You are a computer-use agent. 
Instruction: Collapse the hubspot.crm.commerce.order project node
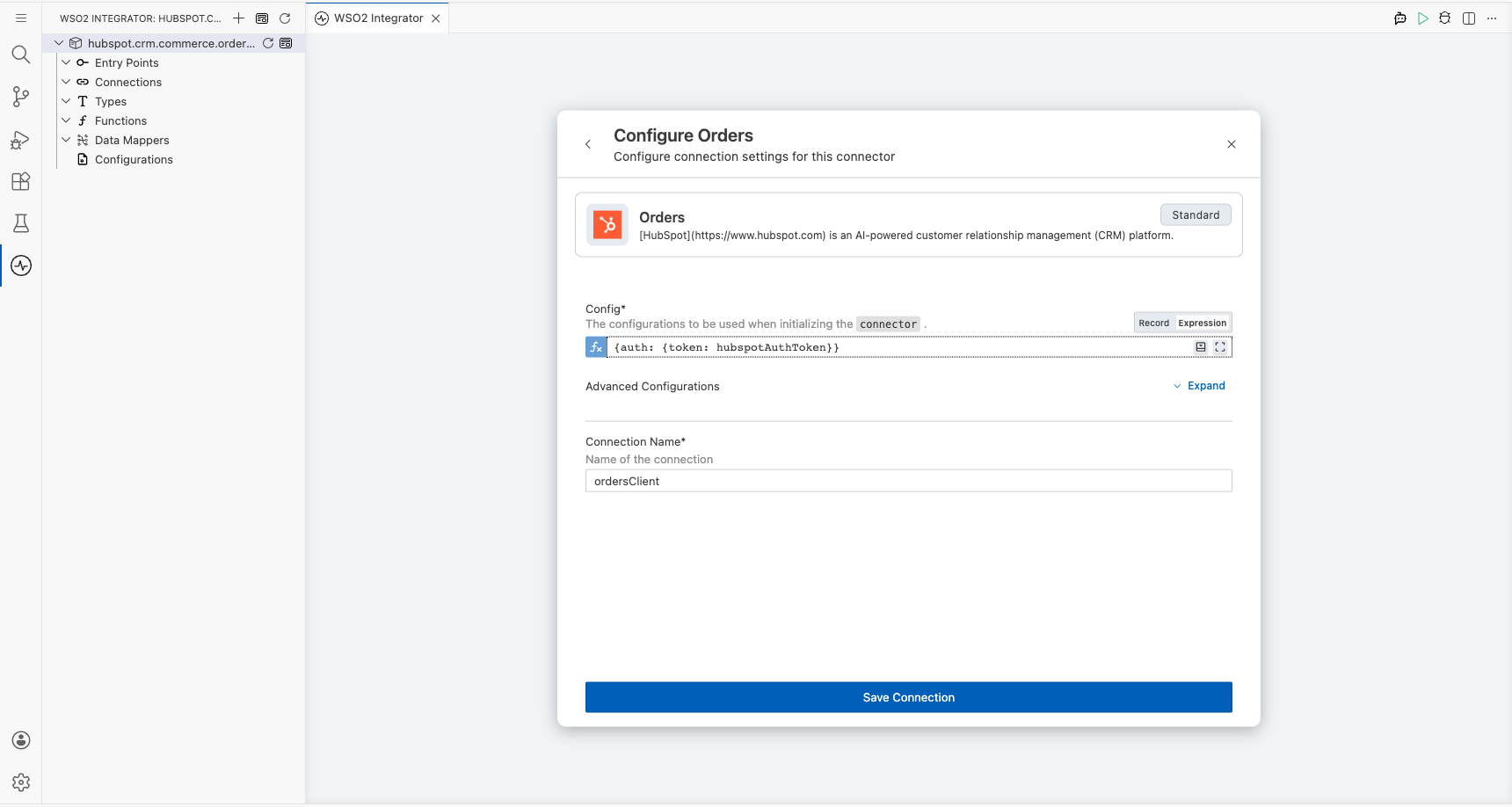(x=59, y=43)
